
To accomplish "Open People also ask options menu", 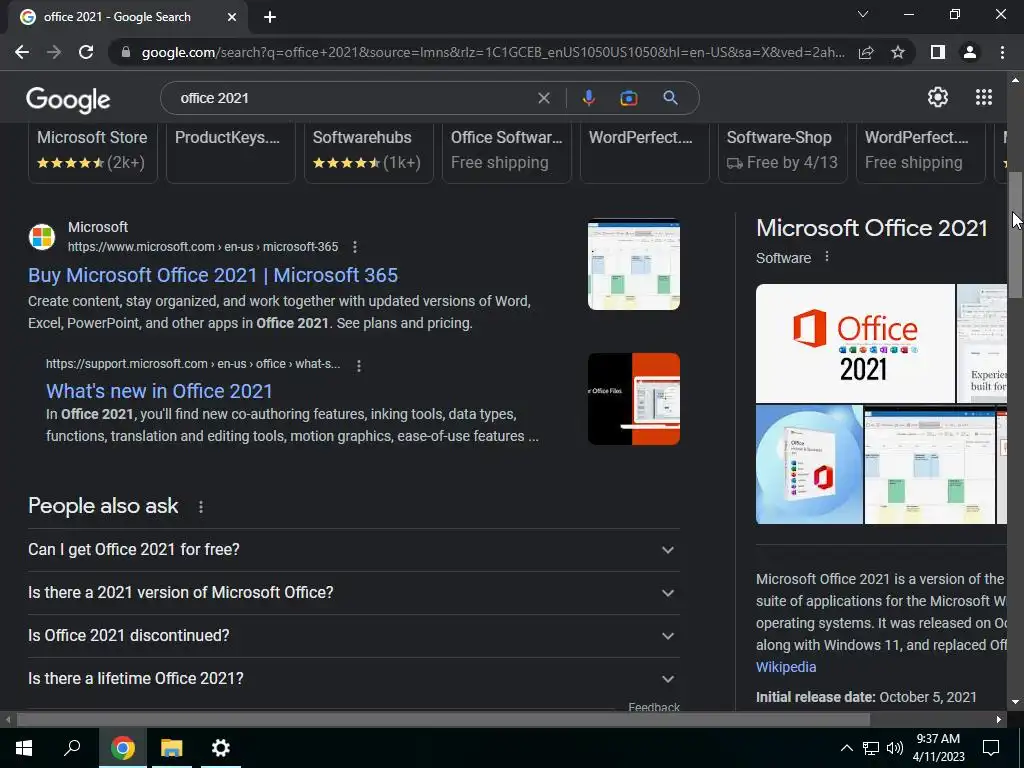I will coord(200,507).
